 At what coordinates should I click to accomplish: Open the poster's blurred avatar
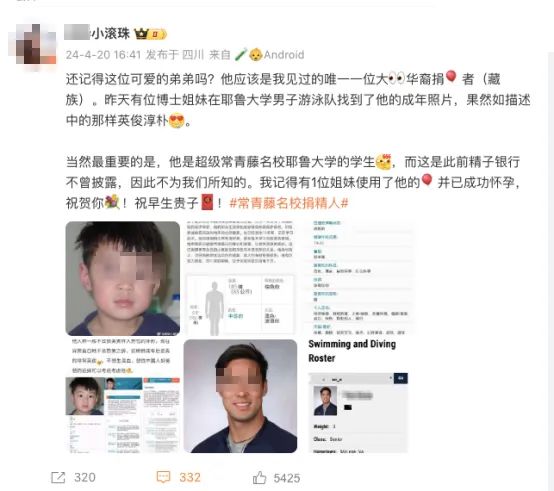click(33, 44)
